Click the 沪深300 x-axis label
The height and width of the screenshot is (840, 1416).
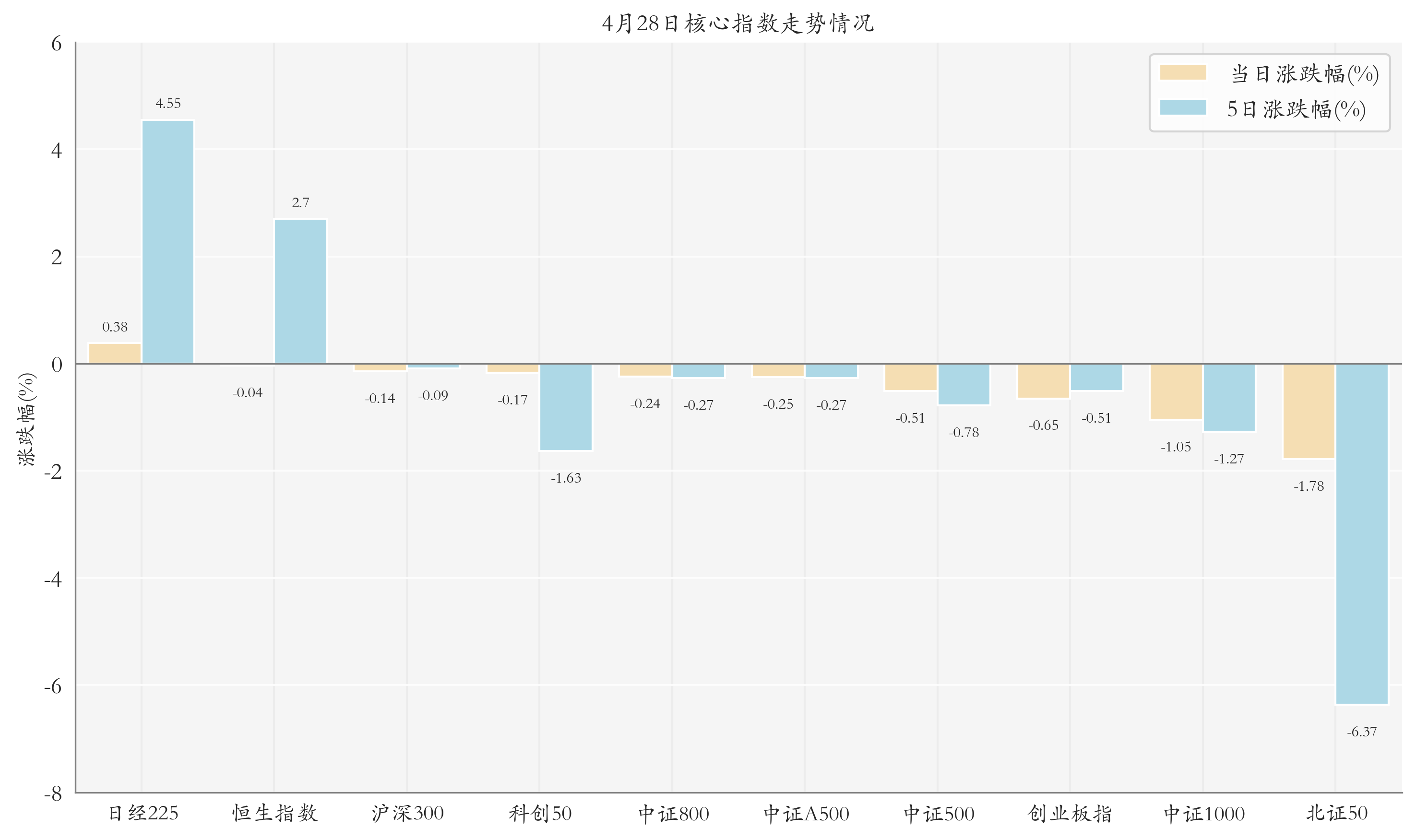tap(407, 814)
